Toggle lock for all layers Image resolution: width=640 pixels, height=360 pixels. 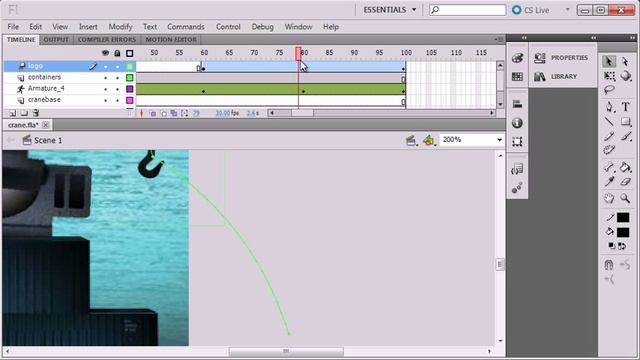pyautogui.click(x=118, y=53)
